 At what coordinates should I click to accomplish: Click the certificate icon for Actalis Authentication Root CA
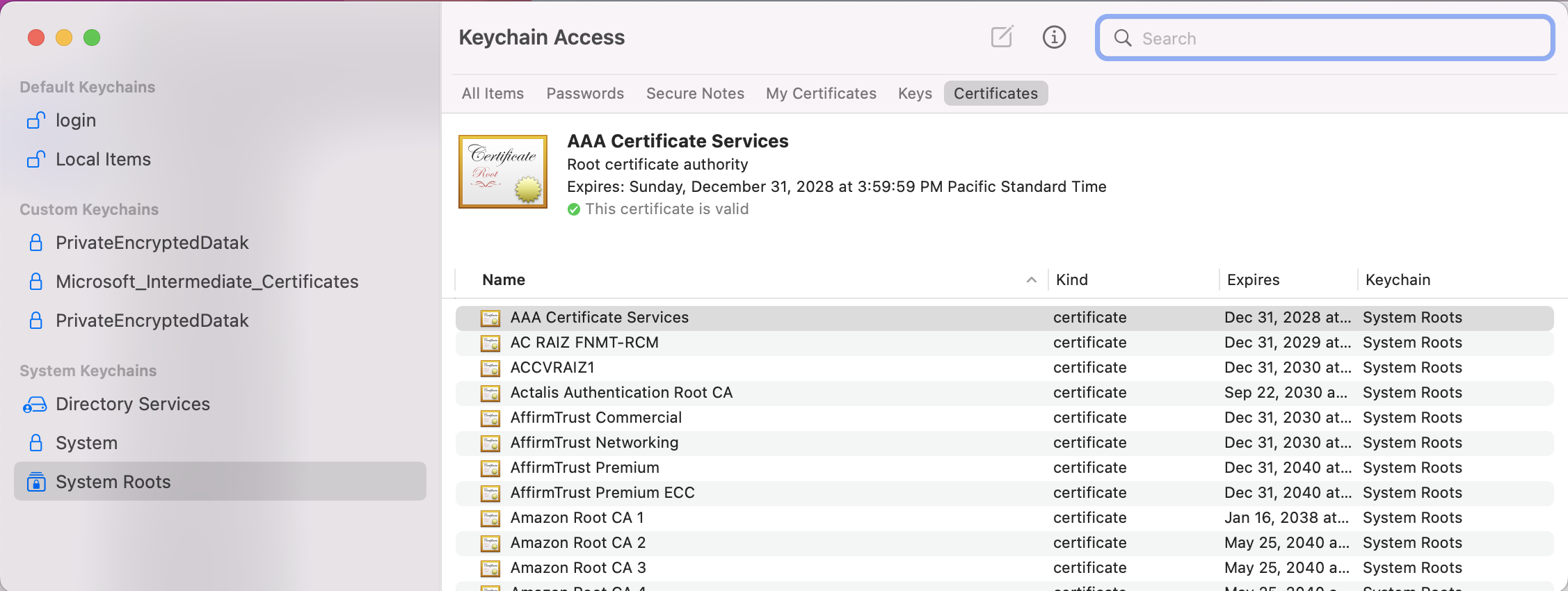[490, 393]
